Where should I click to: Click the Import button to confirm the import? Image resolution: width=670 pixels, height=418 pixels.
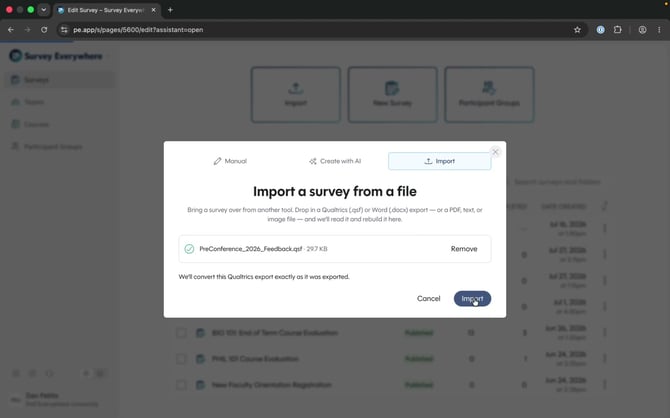point(472,298)
